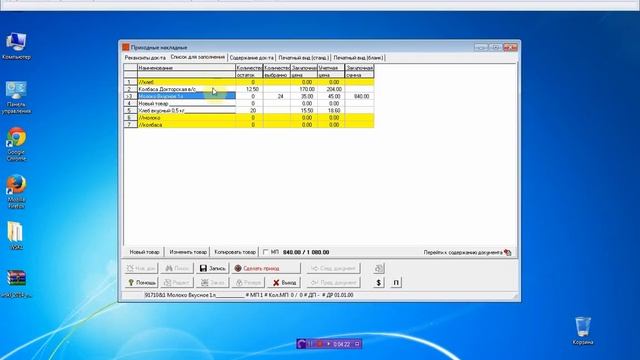Image resolution: width=640 pixels, height=360 pixels.
Task: Click the Нов. док button
Action: [x=141, y=268]
